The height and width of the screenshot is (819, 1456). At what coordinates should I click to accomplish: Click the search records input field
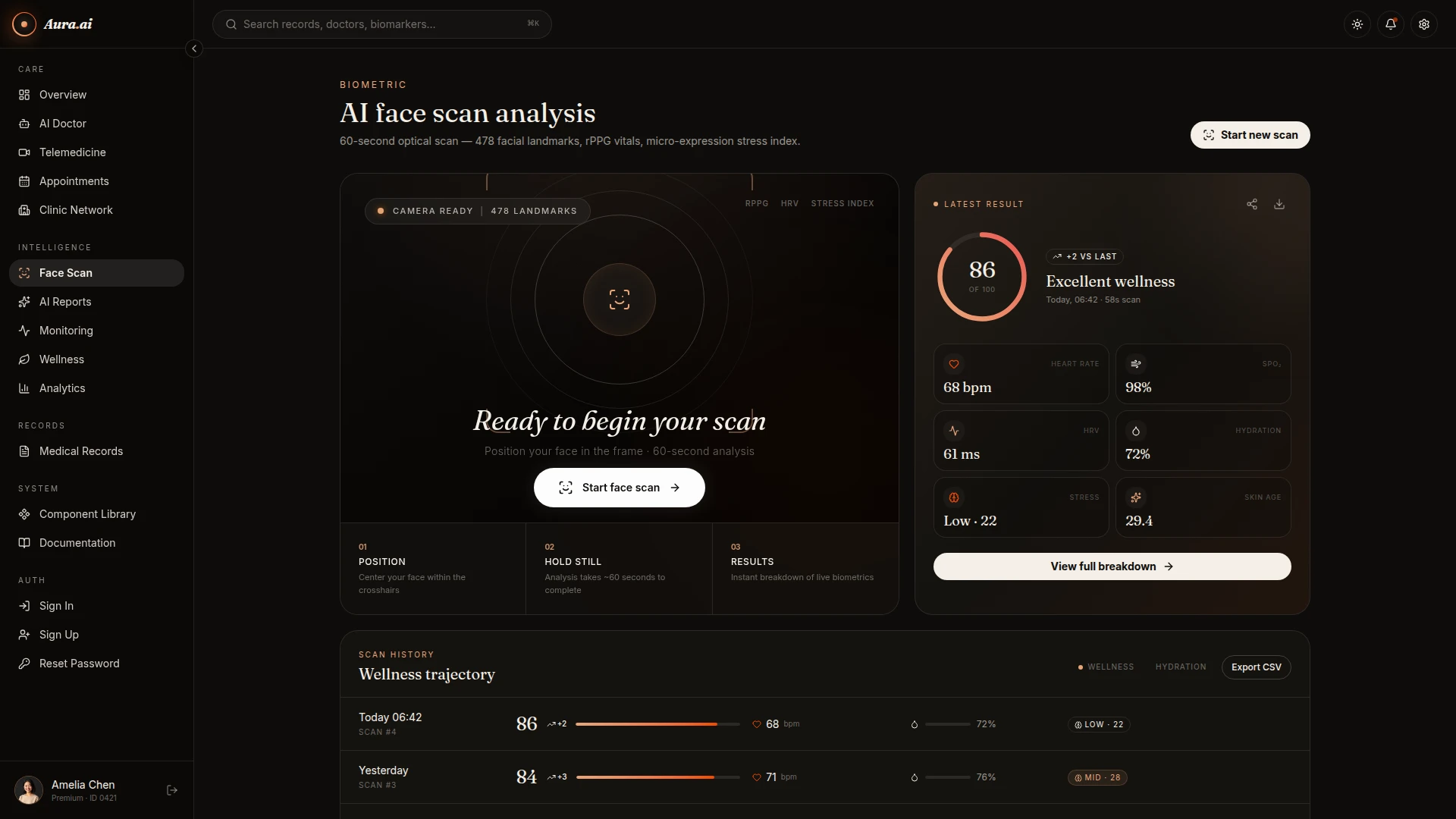pos(381,24)
